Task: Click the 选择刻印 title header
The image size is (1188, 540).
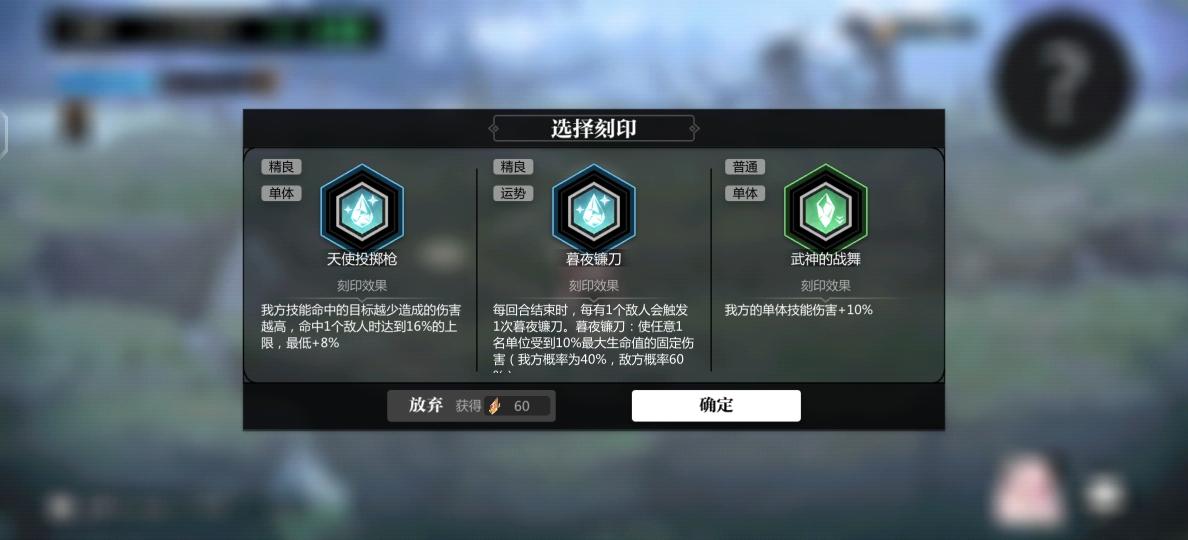Action: [594, 128]
